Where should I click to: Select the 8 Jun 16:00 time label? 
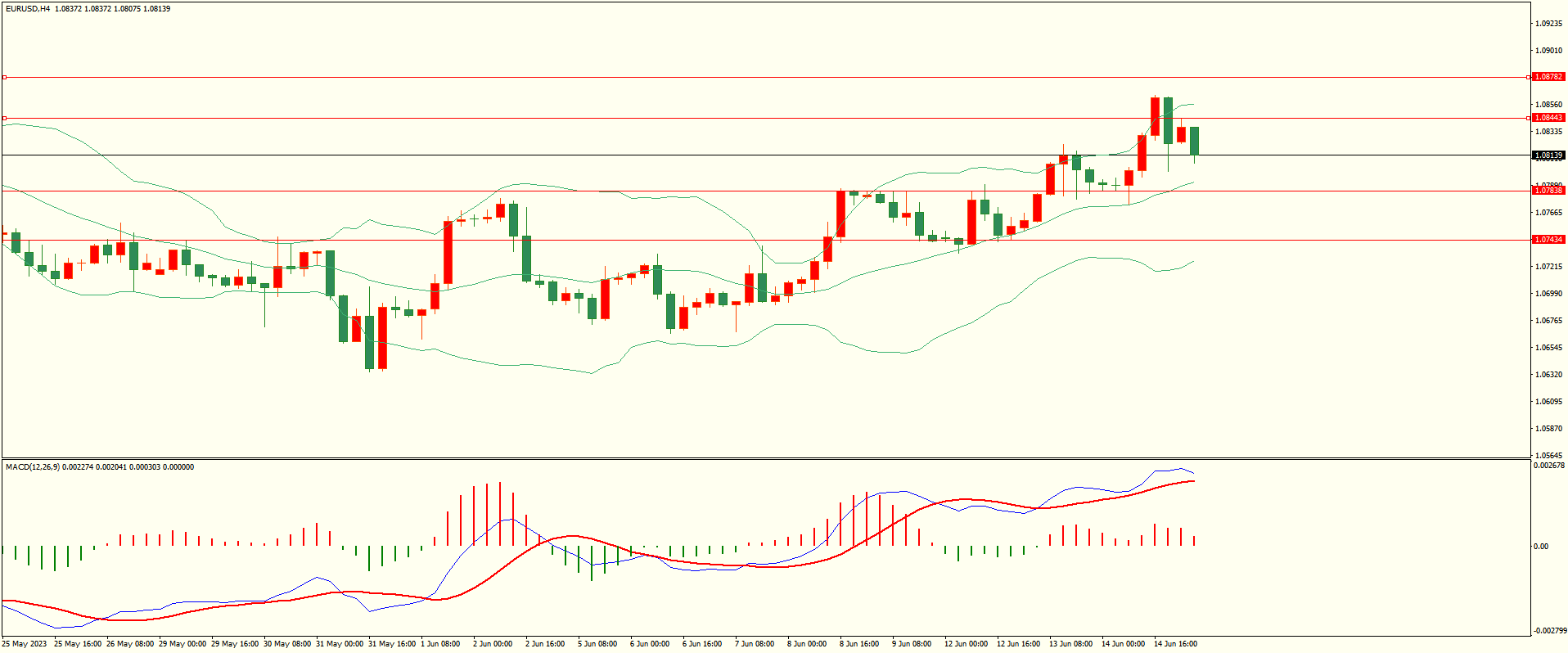(858, 644)
